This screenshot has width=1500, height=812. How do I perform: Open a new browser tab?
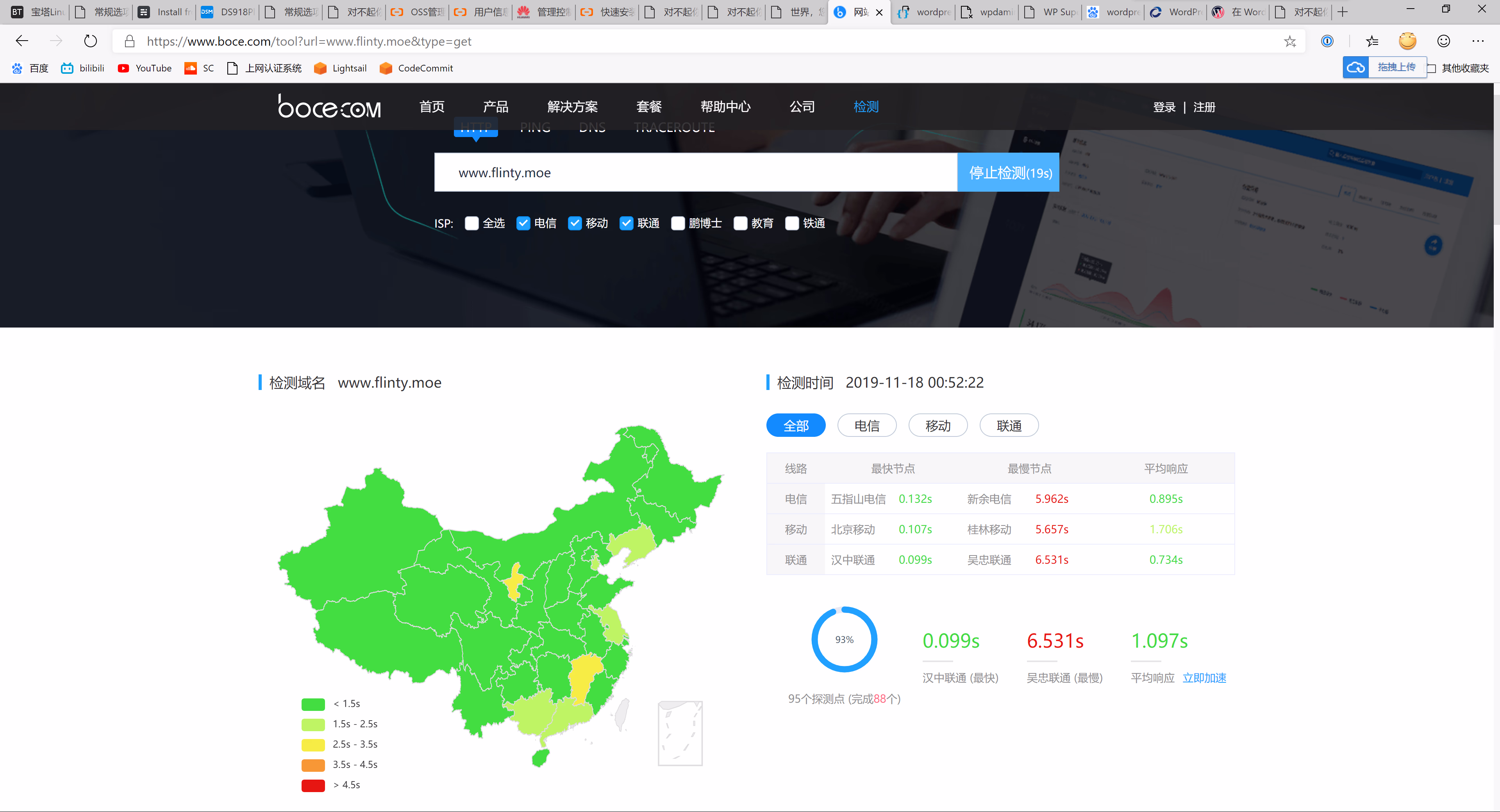(x=1343, y=12)
